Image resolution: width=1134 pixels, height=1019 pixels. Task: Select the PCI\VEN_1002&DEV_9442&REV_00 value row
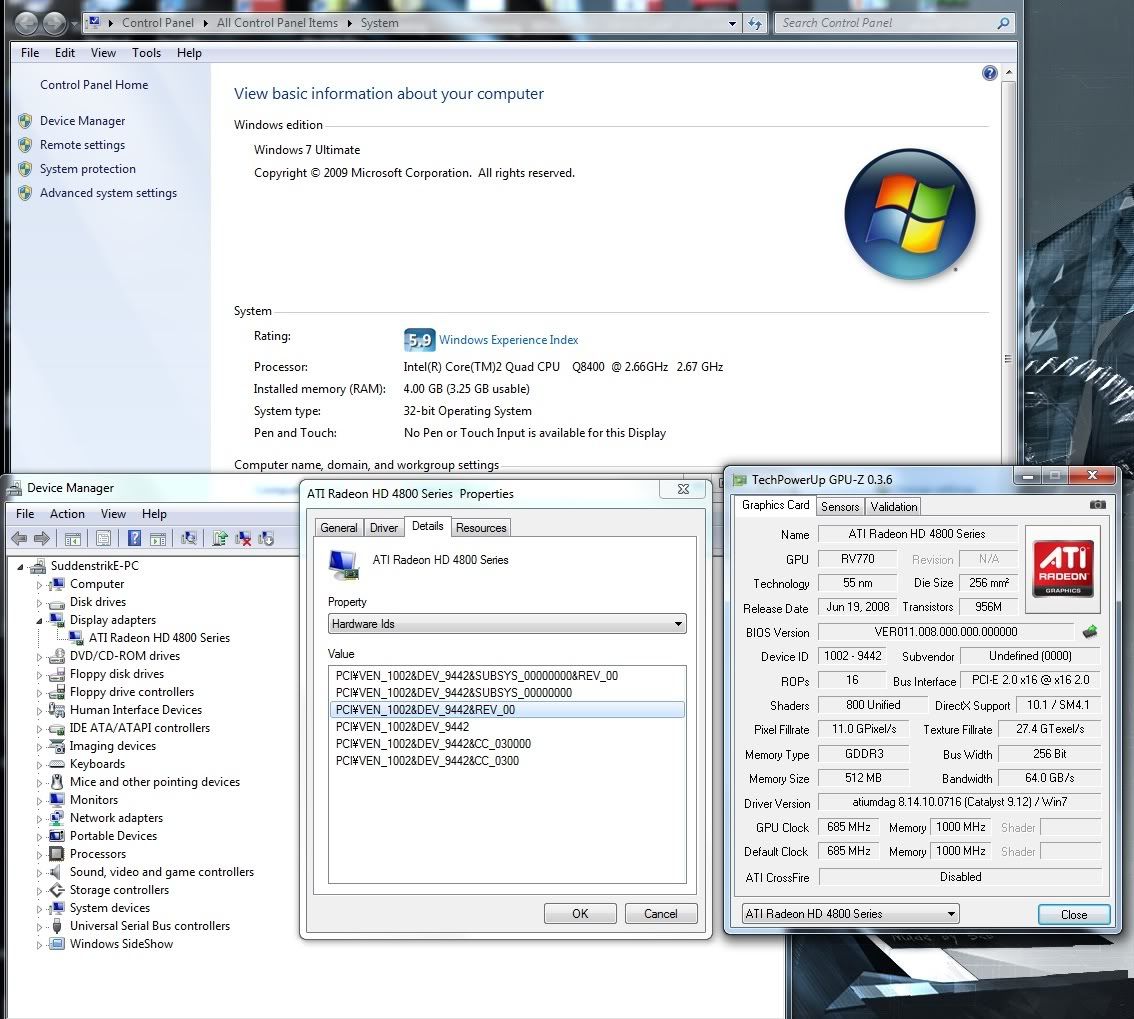tap(507, 709)
